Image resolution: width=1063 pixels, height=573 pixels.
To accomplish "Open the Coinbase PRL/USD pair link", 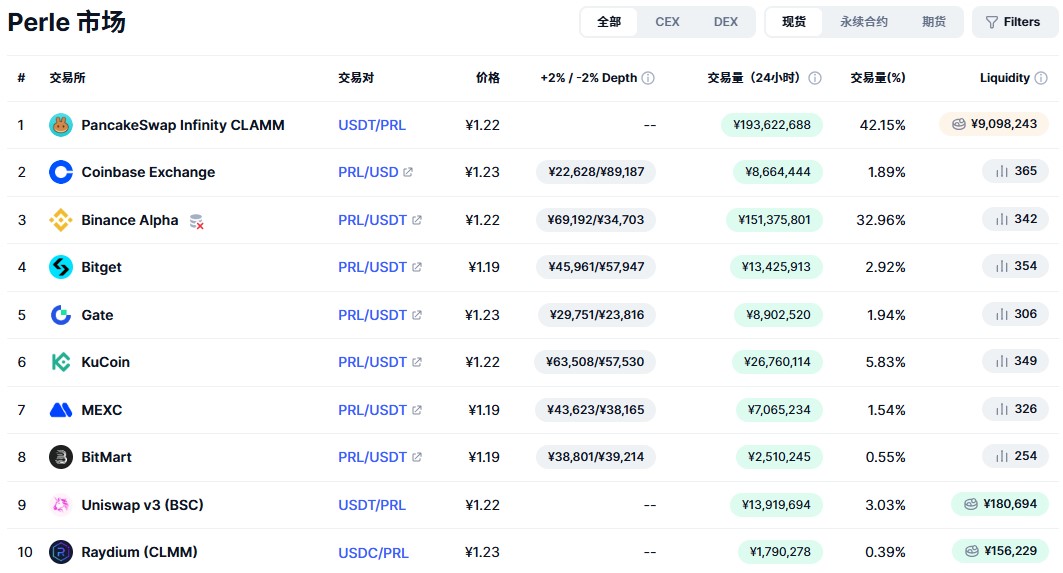I will point(369,172).
